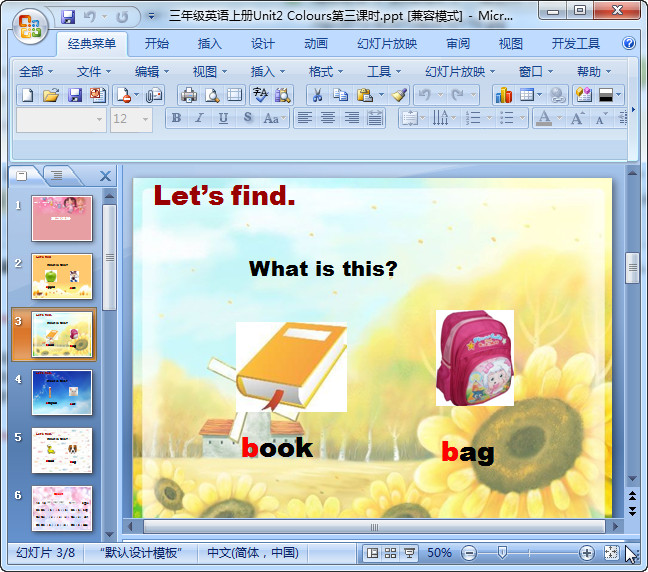Open the Change Case Aa dropdown
The height and width of the screenshot is (572, 648).
tap(274, 118)
